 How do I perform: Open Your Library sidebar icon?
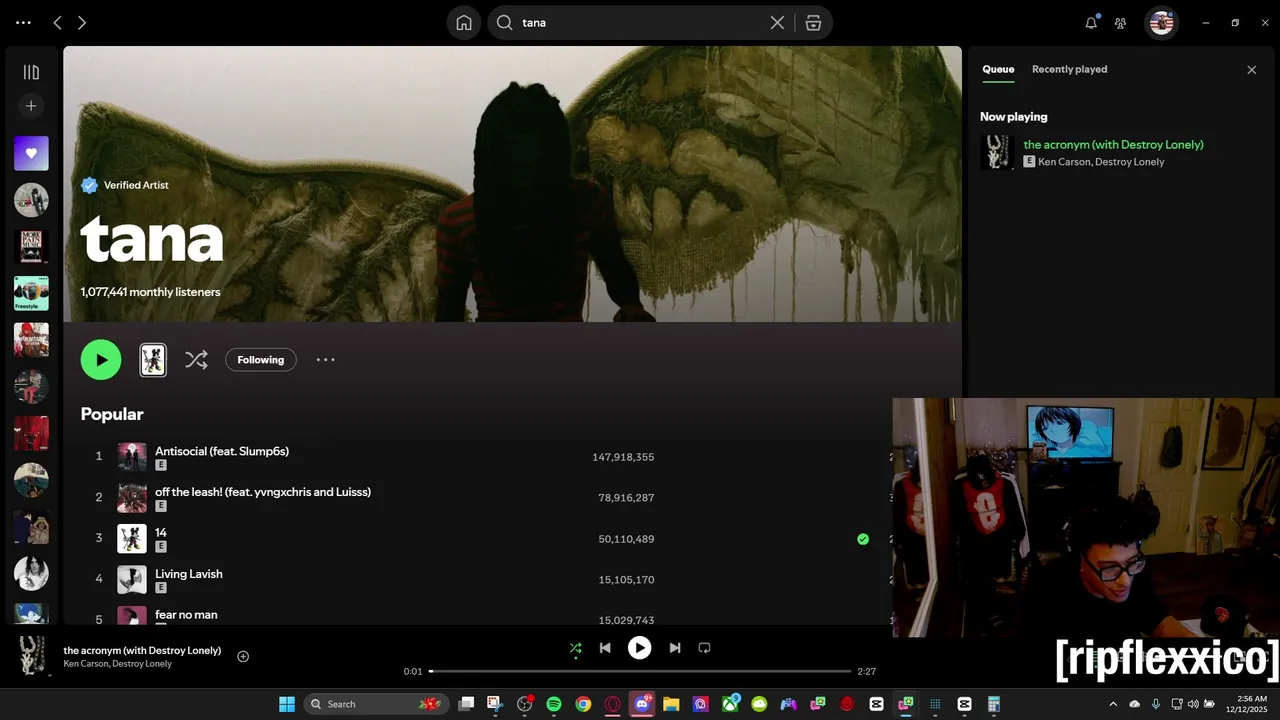pyautogui.click(x=31, y=72)
